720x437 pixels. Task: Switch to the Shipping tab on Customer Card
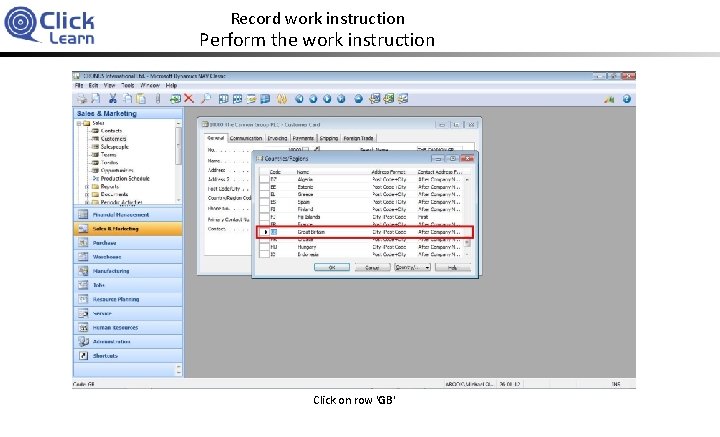pyautogui.click(x=329, y=138)
